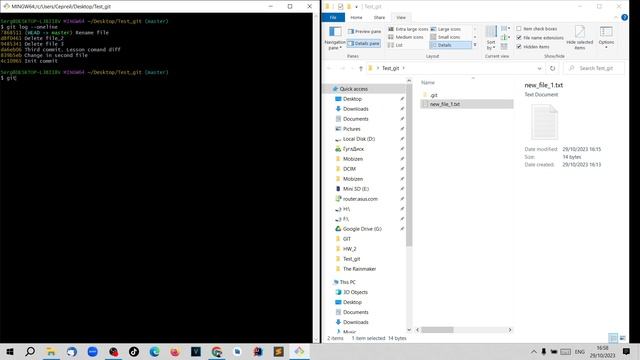
Task: Select the View ribbon tab
Action: click(401, 18)
